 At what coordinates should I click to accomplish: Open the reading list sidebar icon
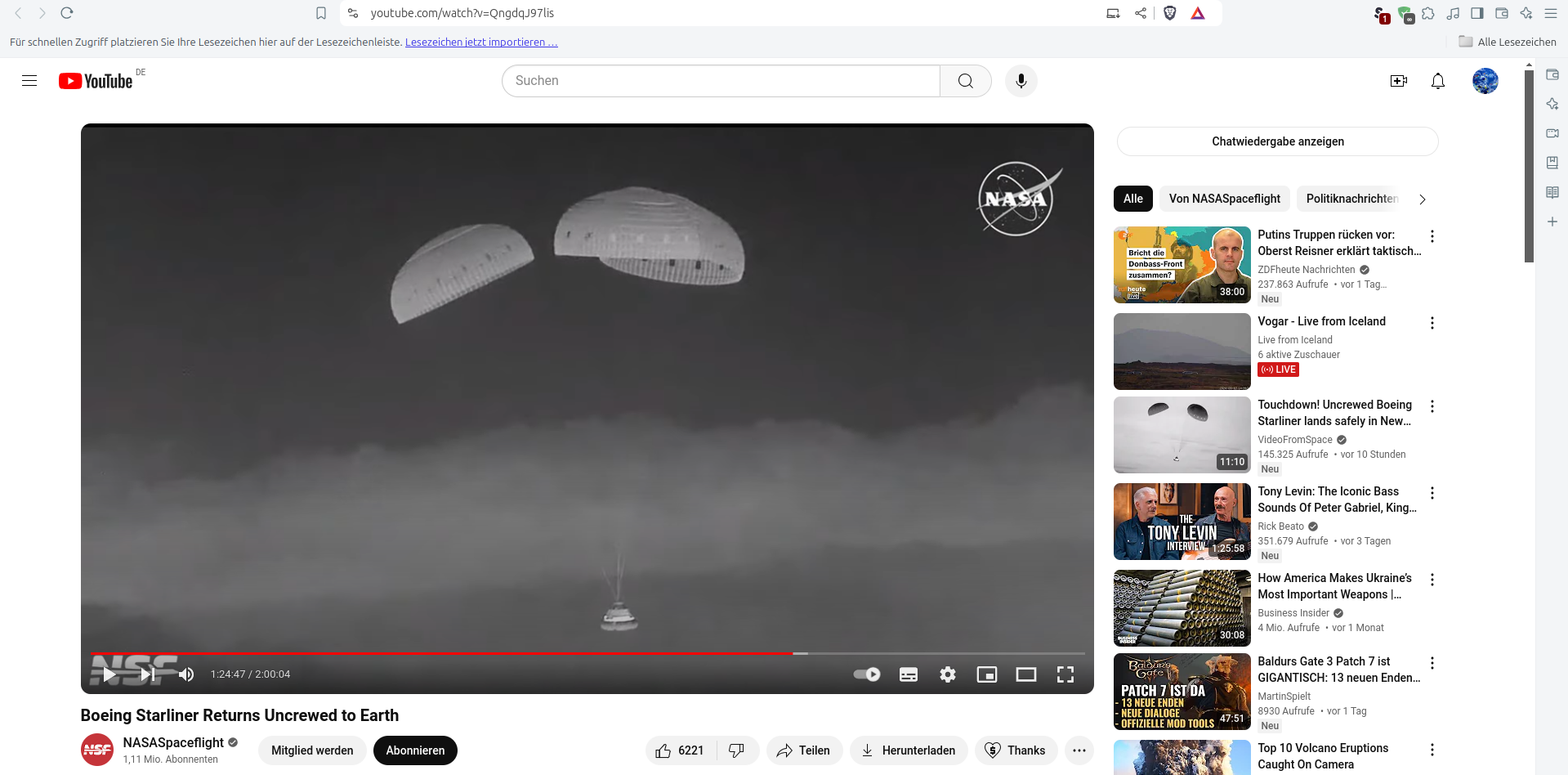click(x=1552, y=192)
